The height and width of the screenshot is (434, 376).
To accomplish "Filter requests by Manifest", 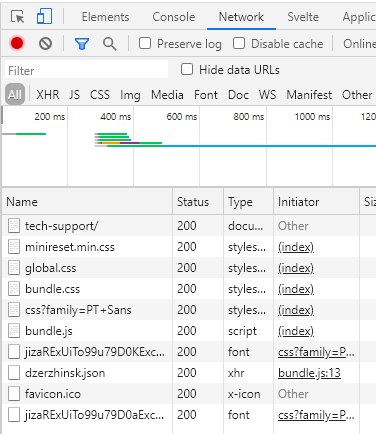I will point(309,95).
